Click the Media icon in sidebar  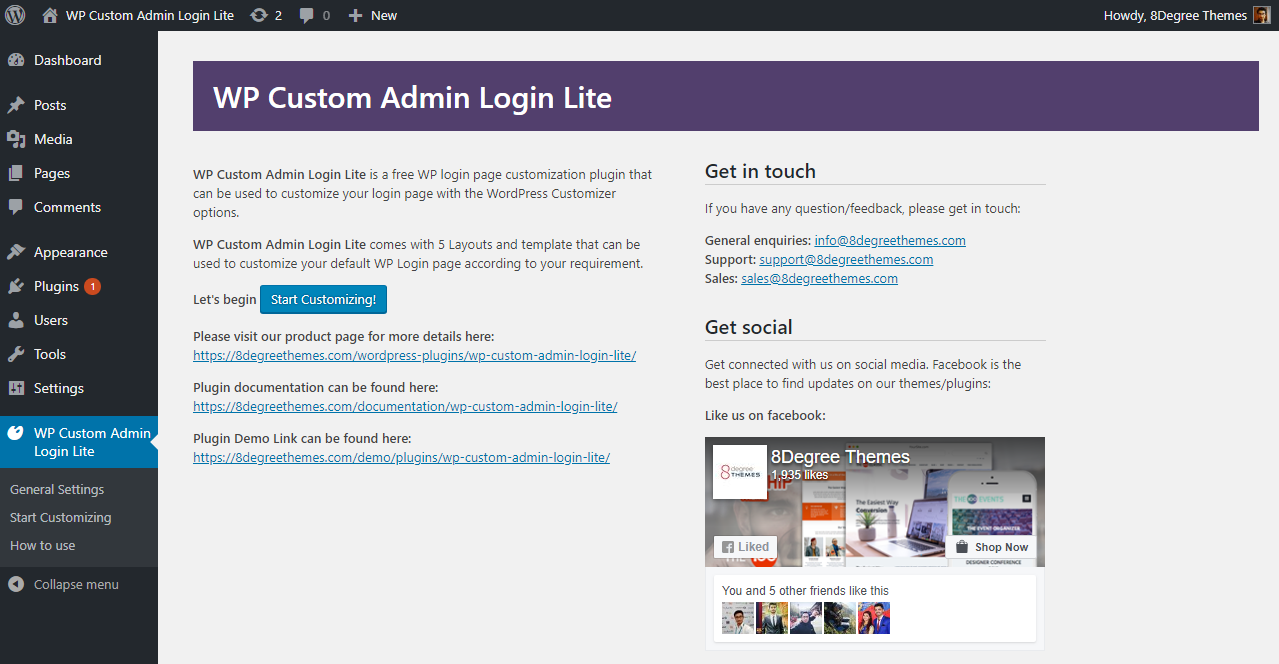click(16, 139)
